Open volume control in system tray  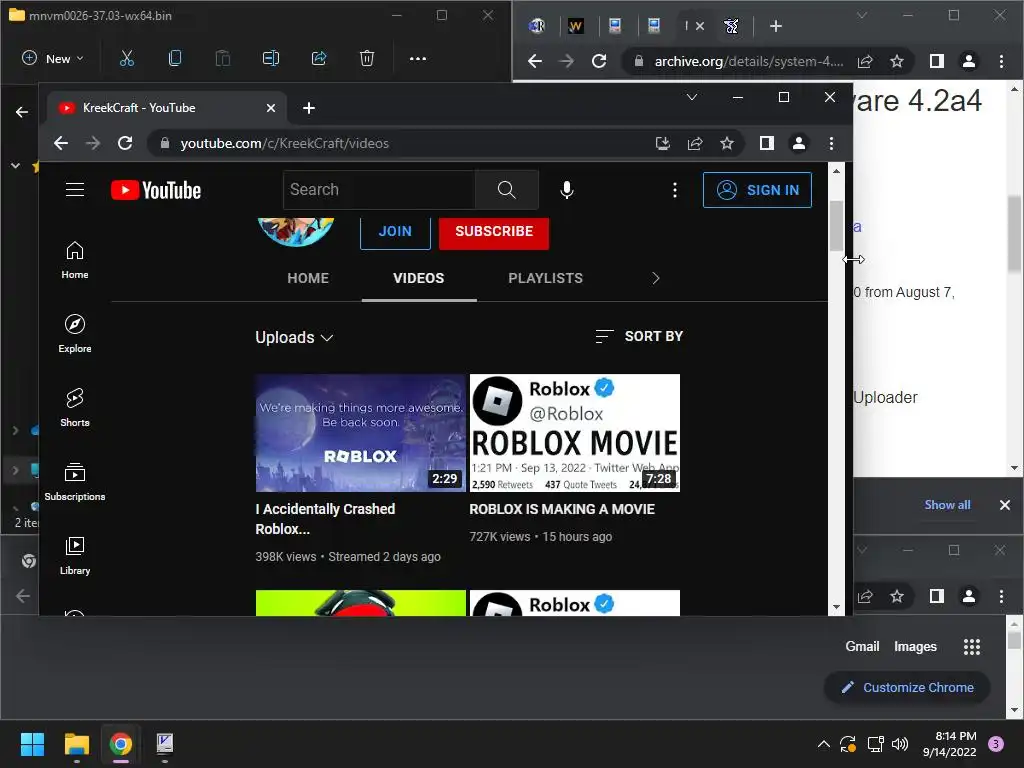[x=900, y=744]
